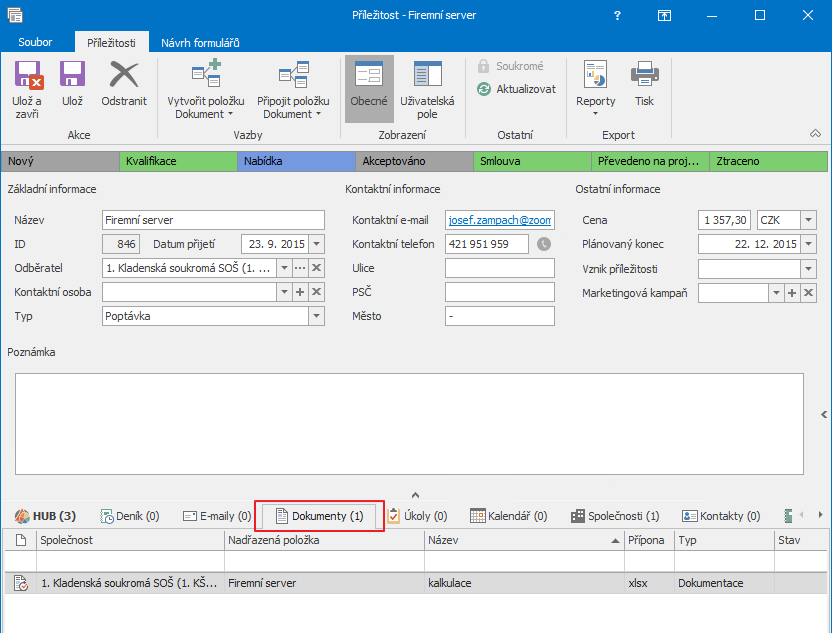Viewport: 832px width, 633px height.
Task: Click the Ulice input field
Action: coord(500,268)
